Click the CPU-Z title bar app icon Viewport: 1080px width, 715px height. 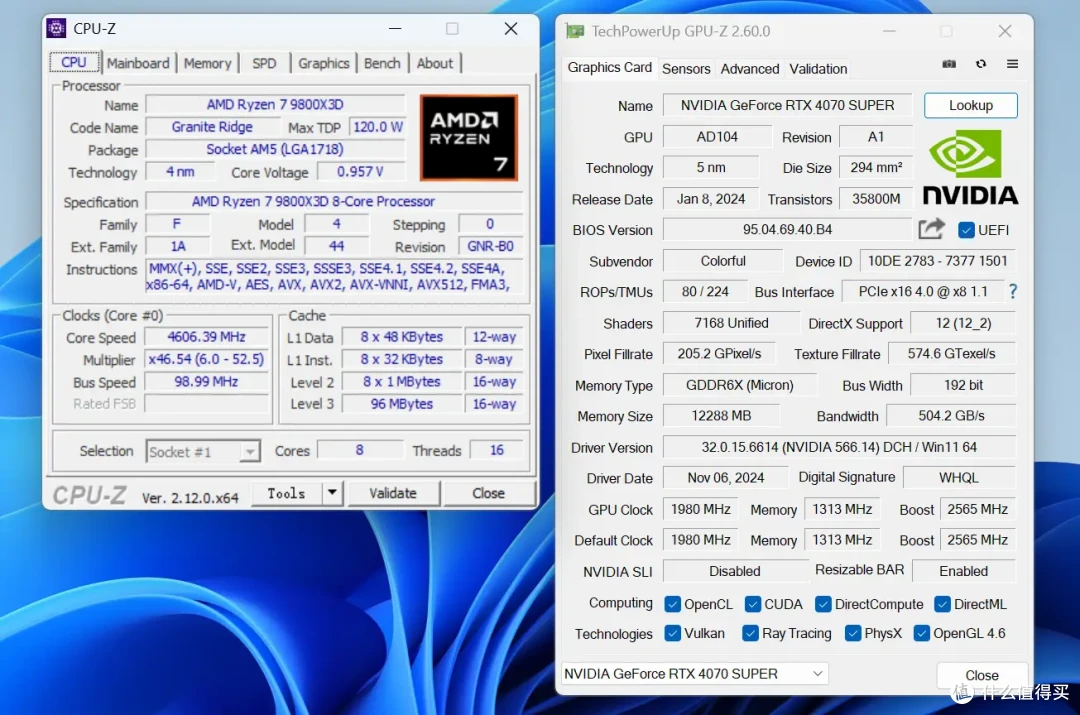tap(56, 28)
